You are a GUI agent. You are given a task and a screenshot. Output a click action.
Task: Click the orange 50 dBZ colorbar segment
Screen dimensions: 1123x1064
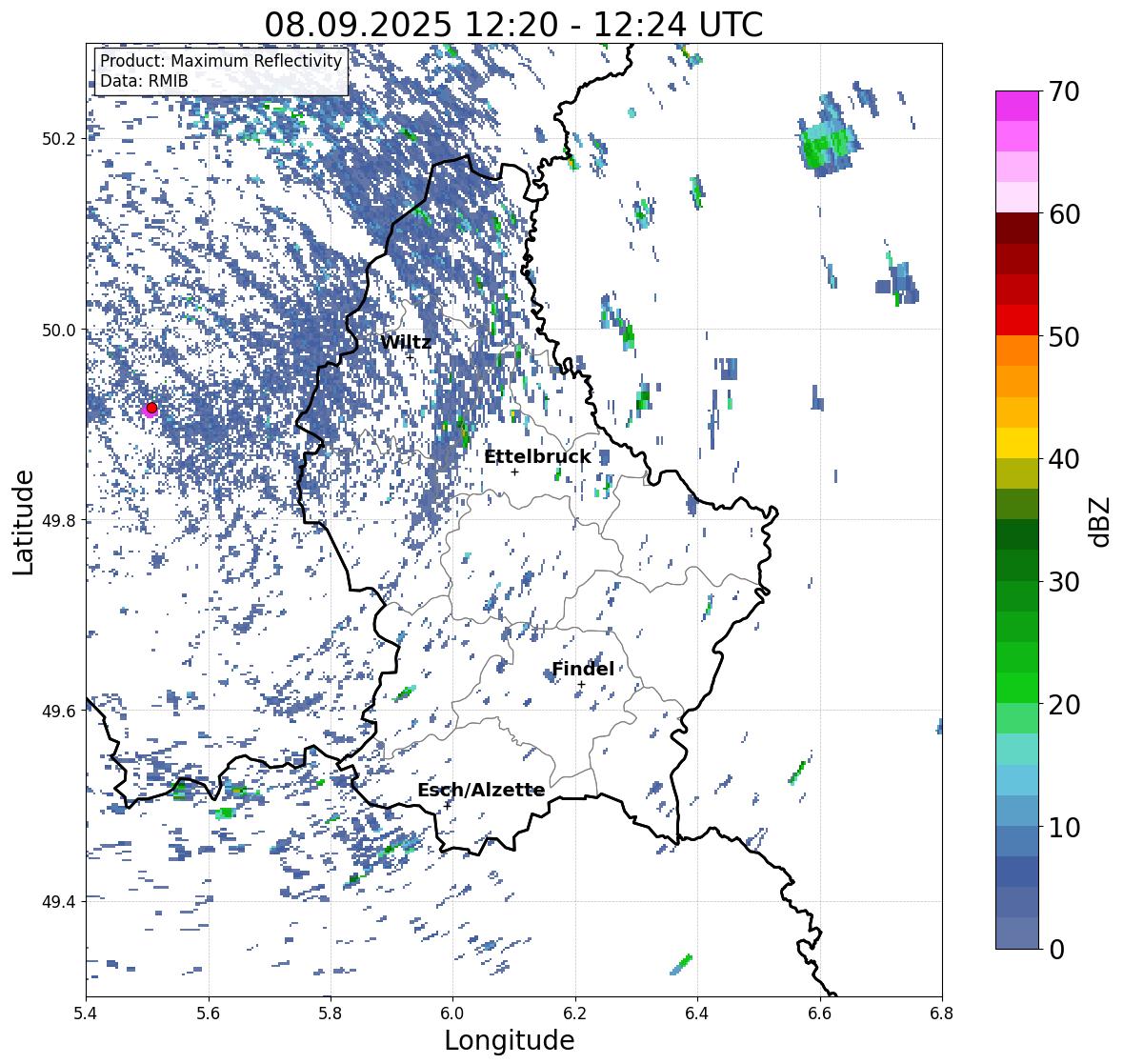coord(1017,351)
